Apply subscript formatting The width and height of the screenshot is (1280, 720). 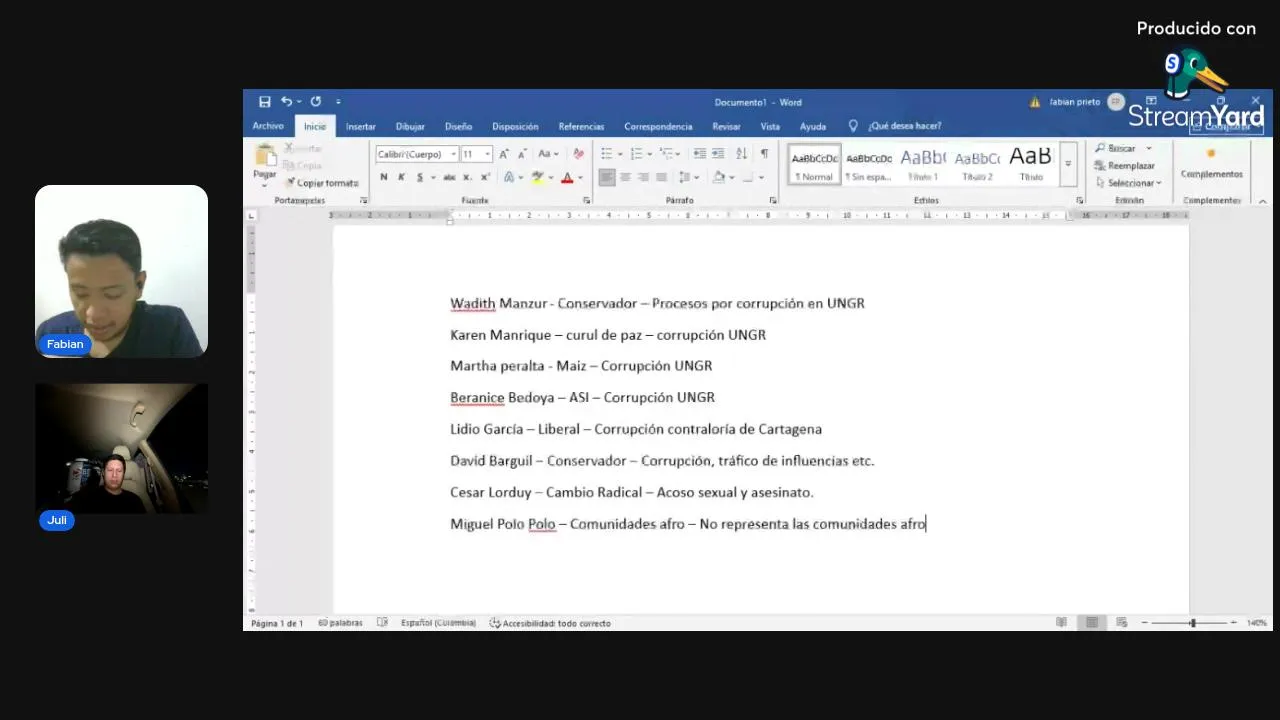tap(468, 177)
